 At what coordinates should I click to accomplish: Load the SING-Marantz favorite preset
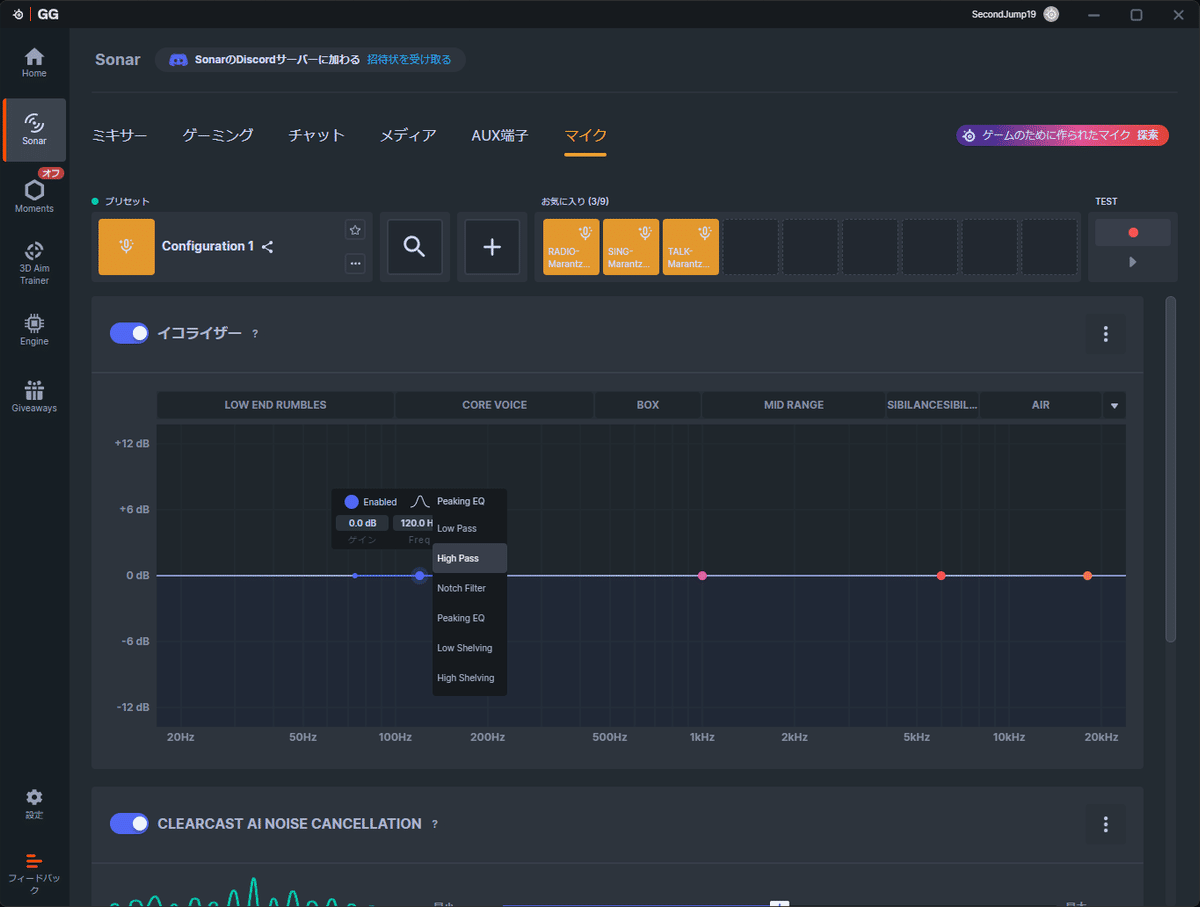[x=631, y=247]
